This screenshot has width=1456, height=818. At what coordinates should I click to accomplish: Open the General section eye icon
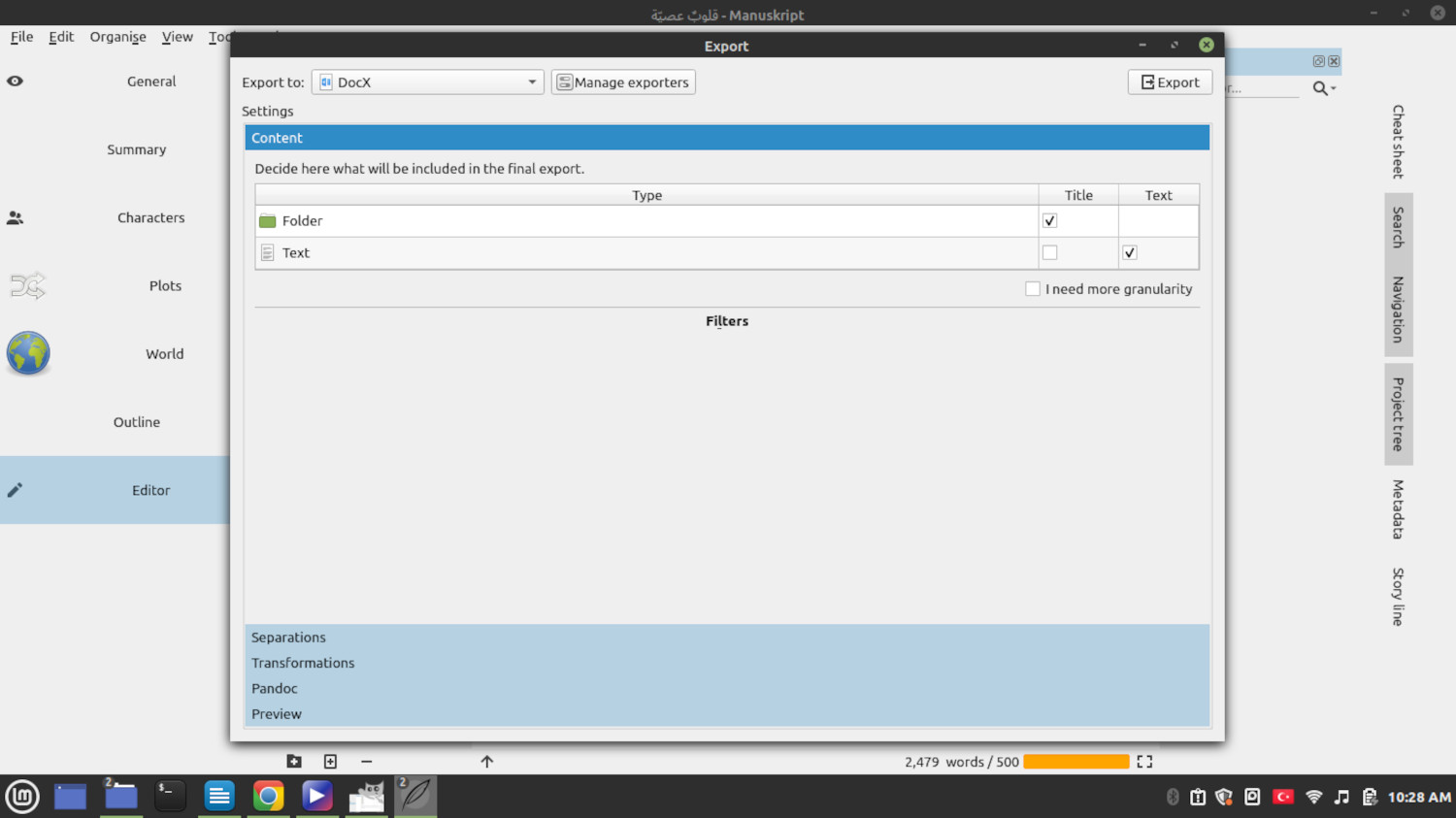(x=15, y=82)
